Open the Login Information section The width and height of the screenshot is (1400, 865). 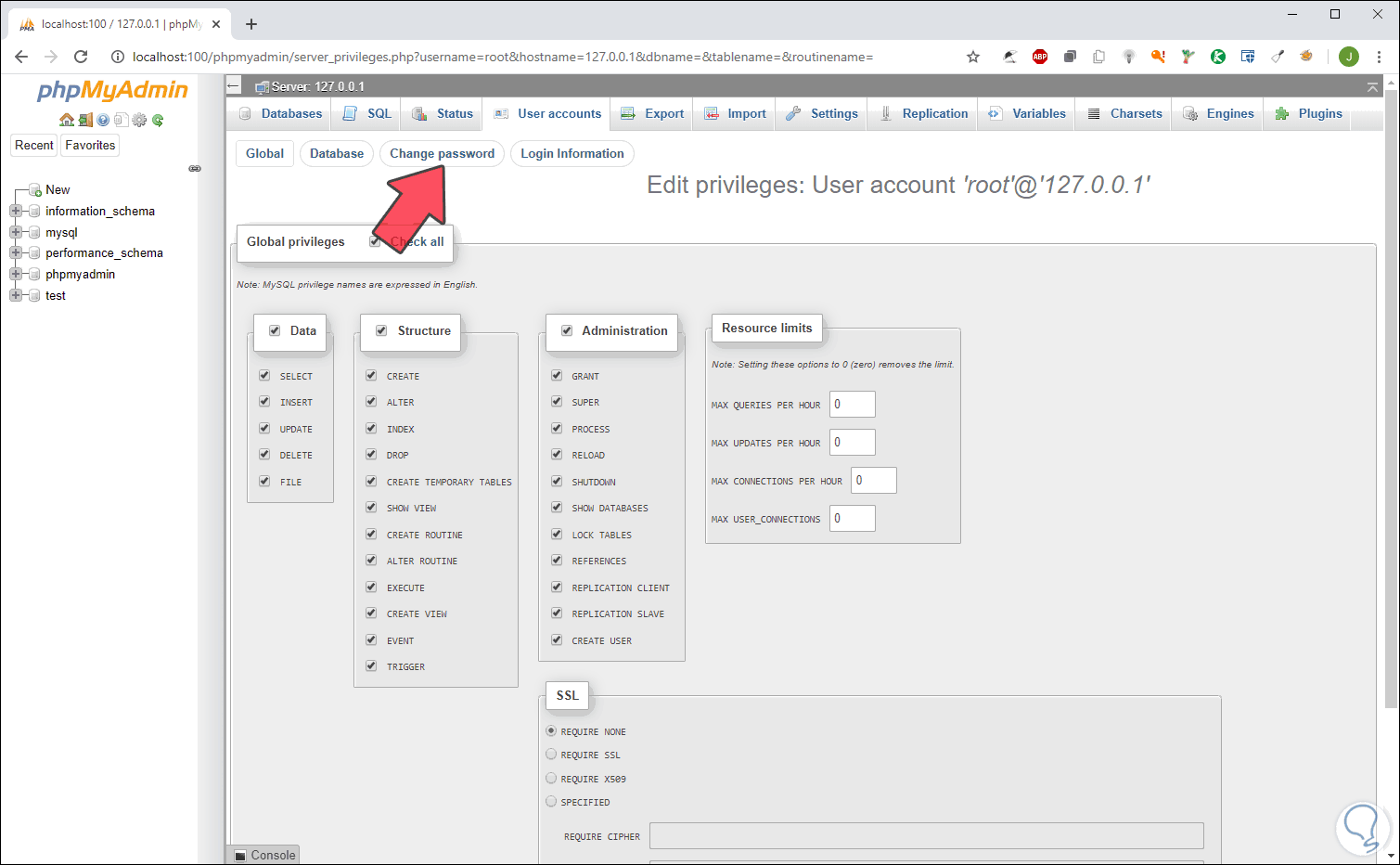point(572,154)
